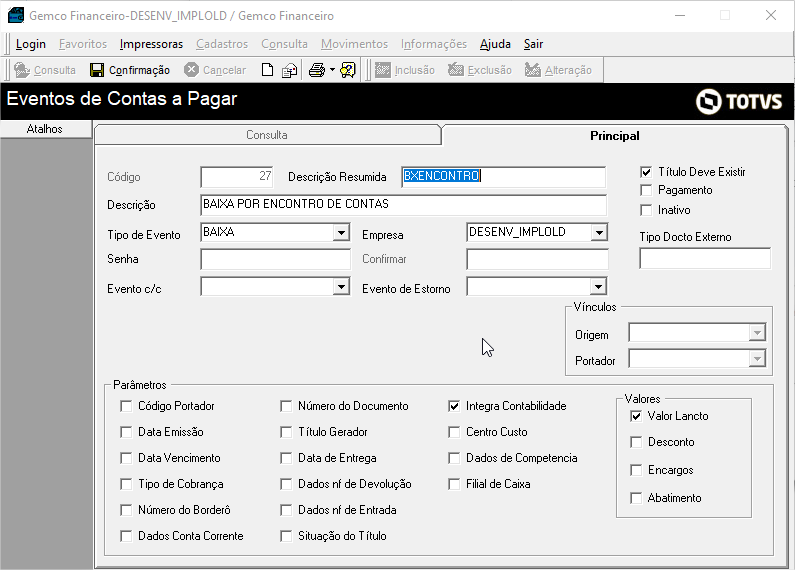This screenshot has width=795, height=570.
Task: Click the Exclusão toolbar icon
Action: [x=456, y=70]
